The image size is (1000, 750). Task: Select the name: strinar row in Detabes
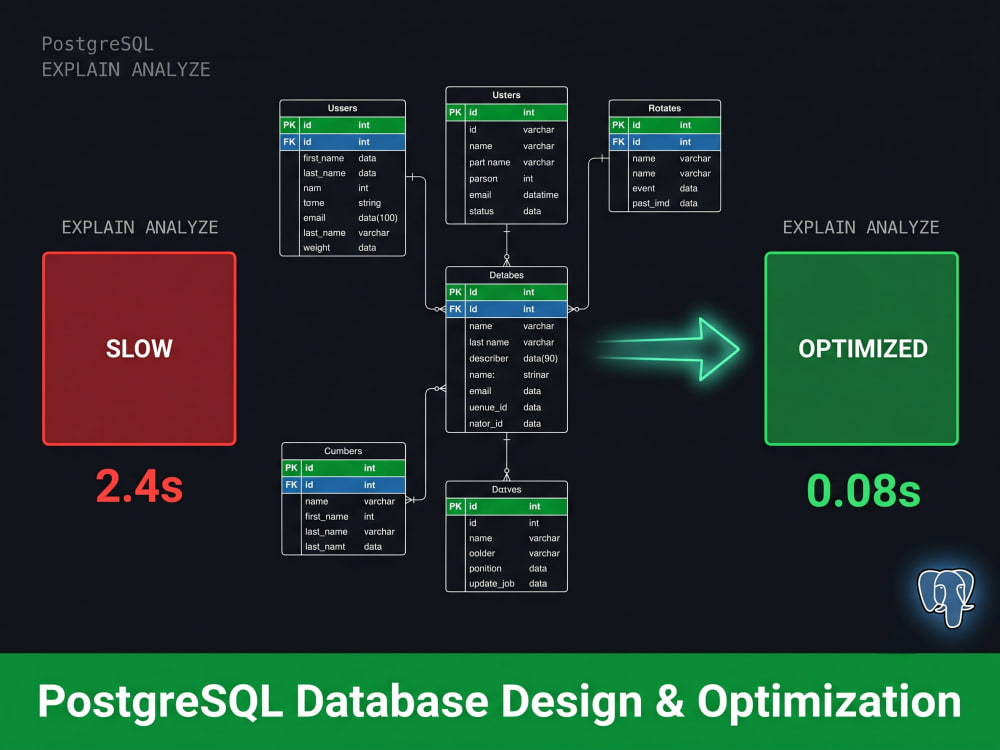506,375
